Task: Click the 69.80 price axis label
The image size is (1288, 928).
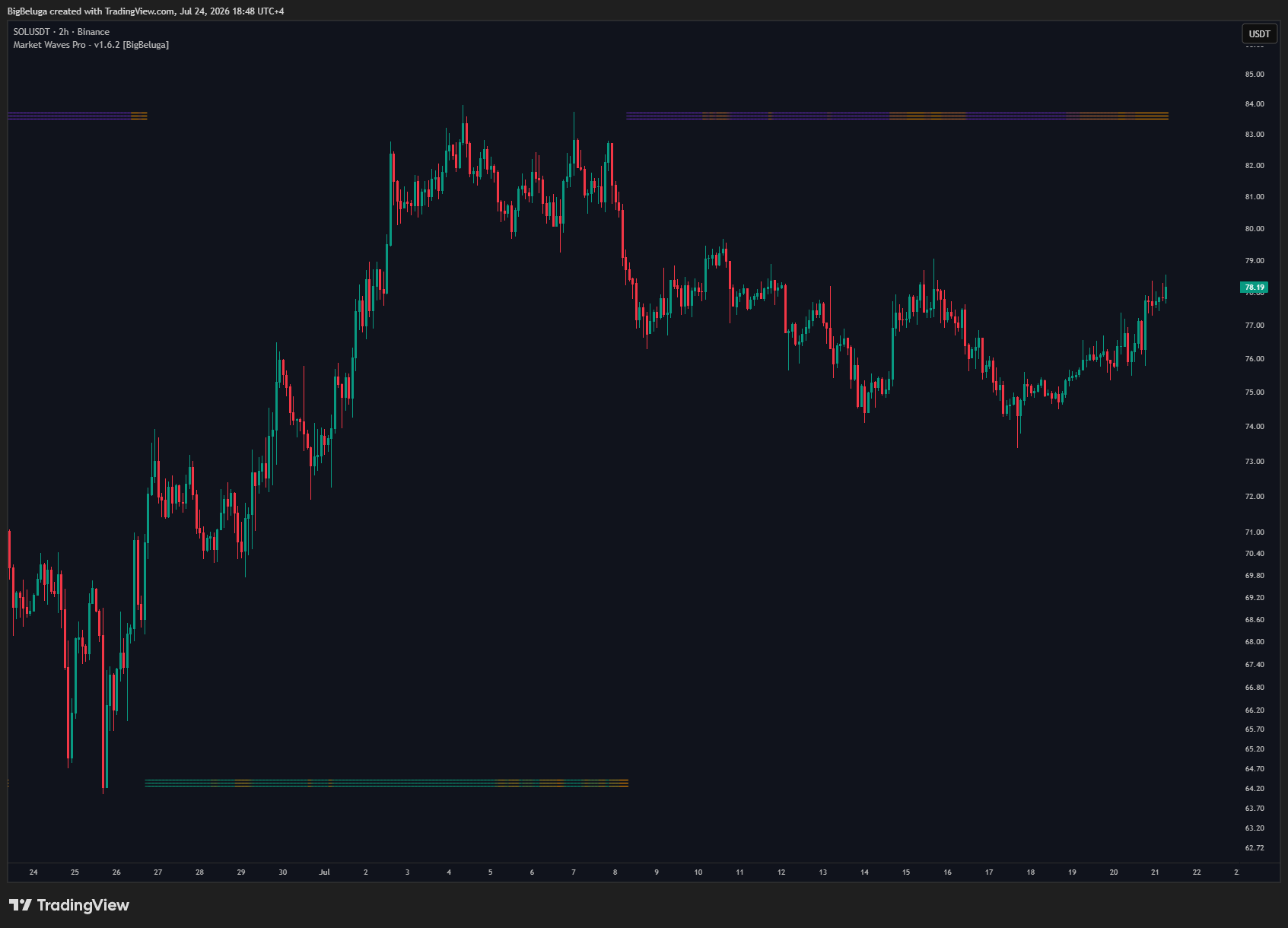Action: tap(1255, 576)
